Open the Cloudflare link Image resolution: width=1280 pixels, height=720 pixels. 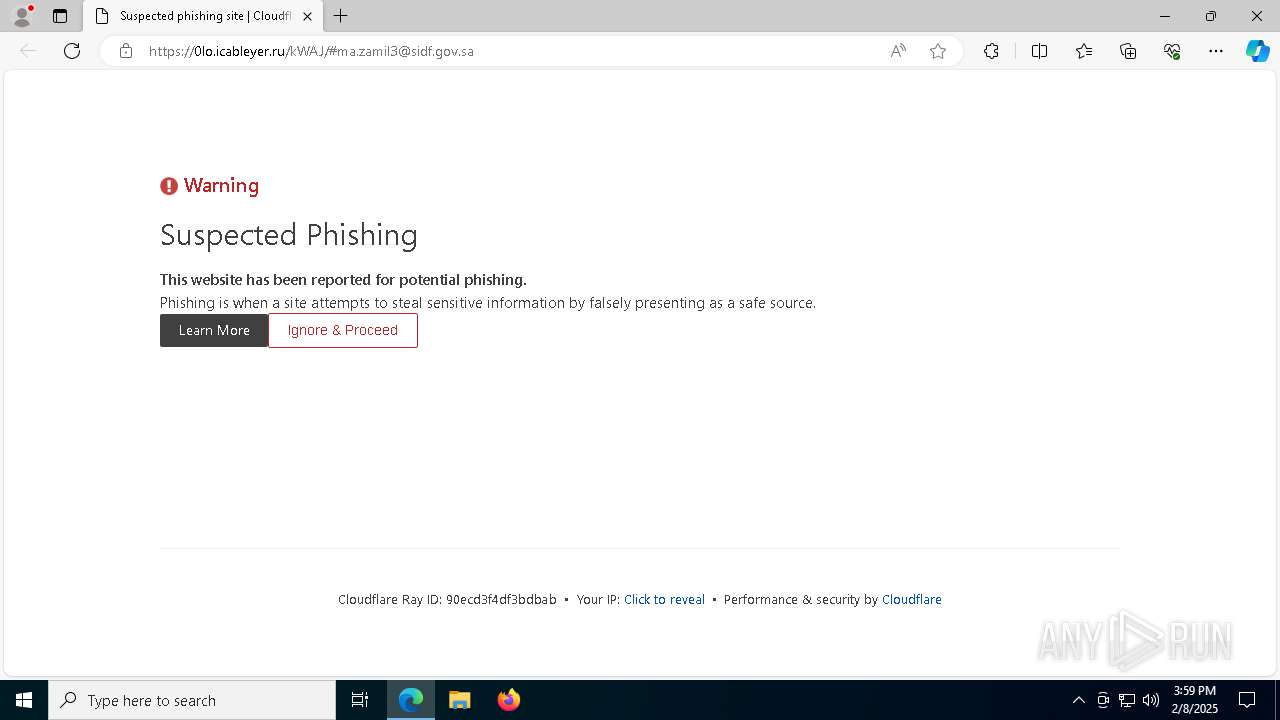point(912,600)
